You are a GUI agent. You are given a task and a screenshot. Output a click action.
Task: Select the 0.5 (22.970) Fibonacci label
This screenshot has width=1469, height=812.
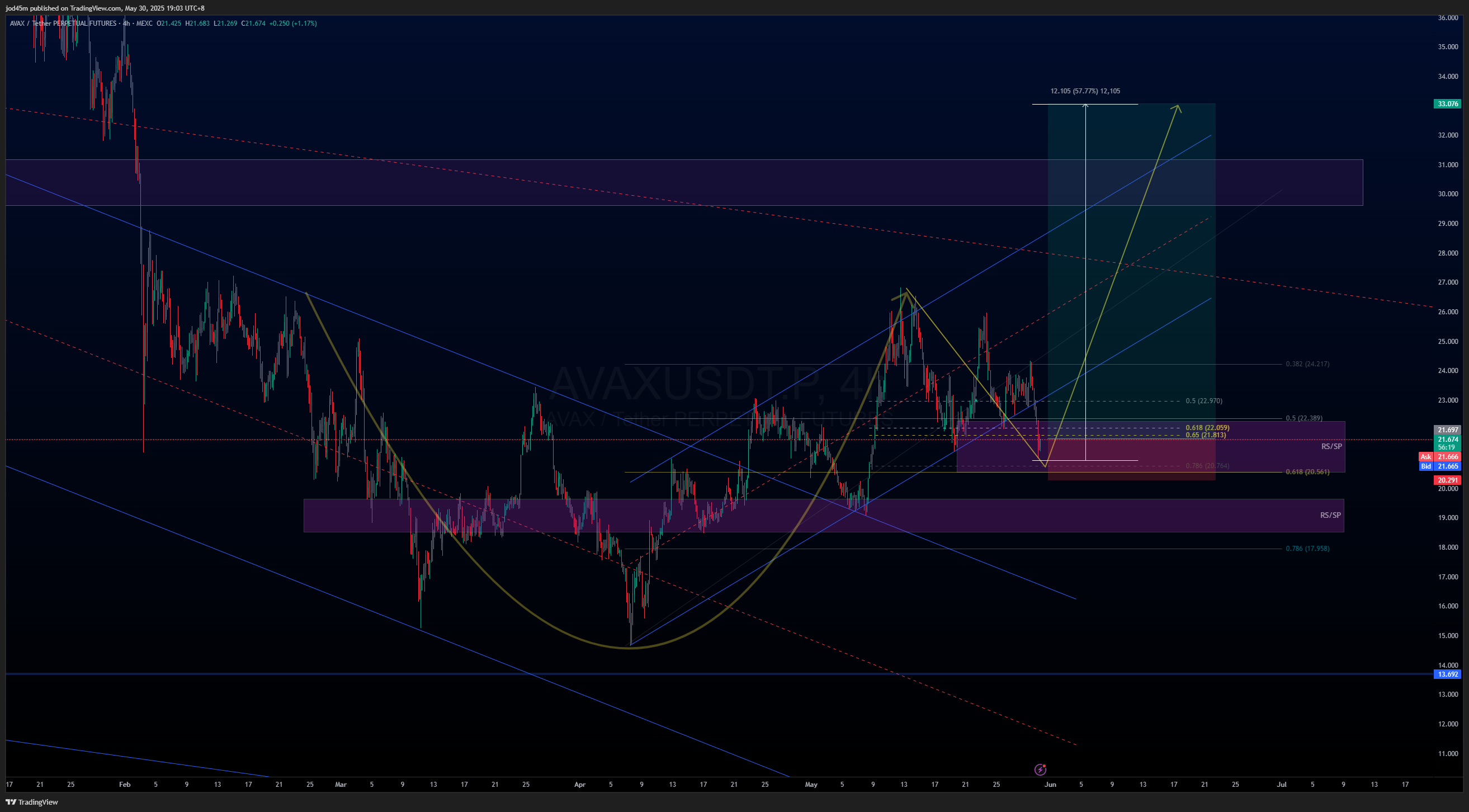1204,401
